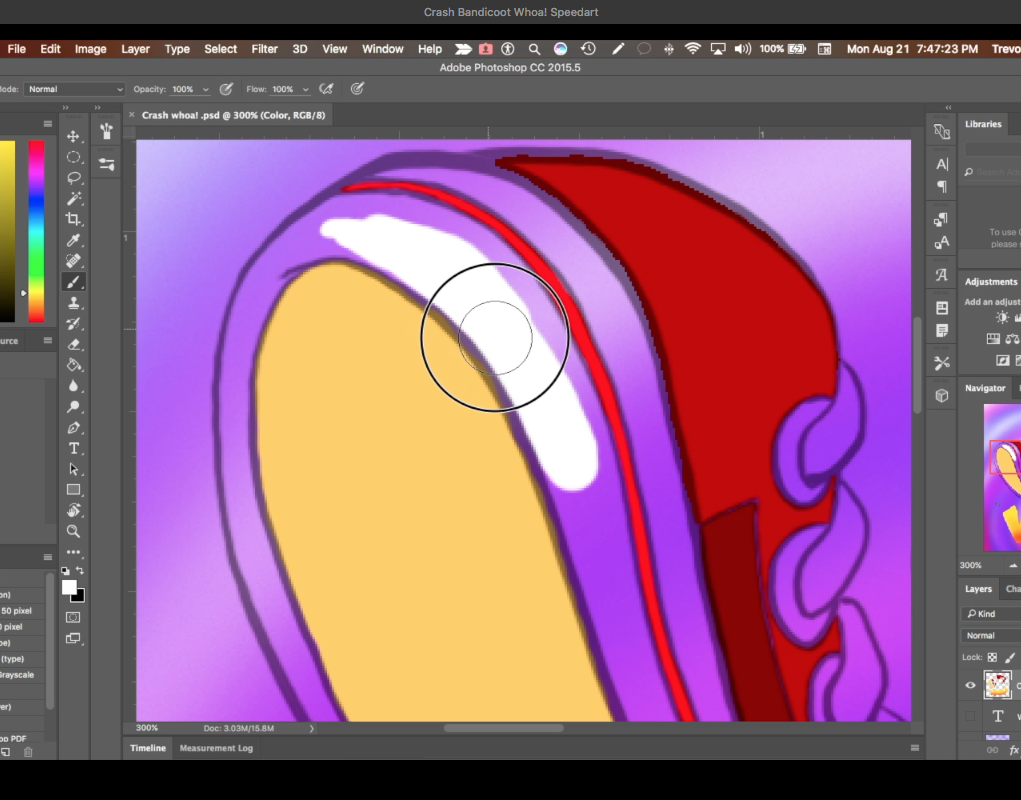This screenshot has height=800, width=1021.
Task: Click the background black color swatch
Action: point(79,596)
